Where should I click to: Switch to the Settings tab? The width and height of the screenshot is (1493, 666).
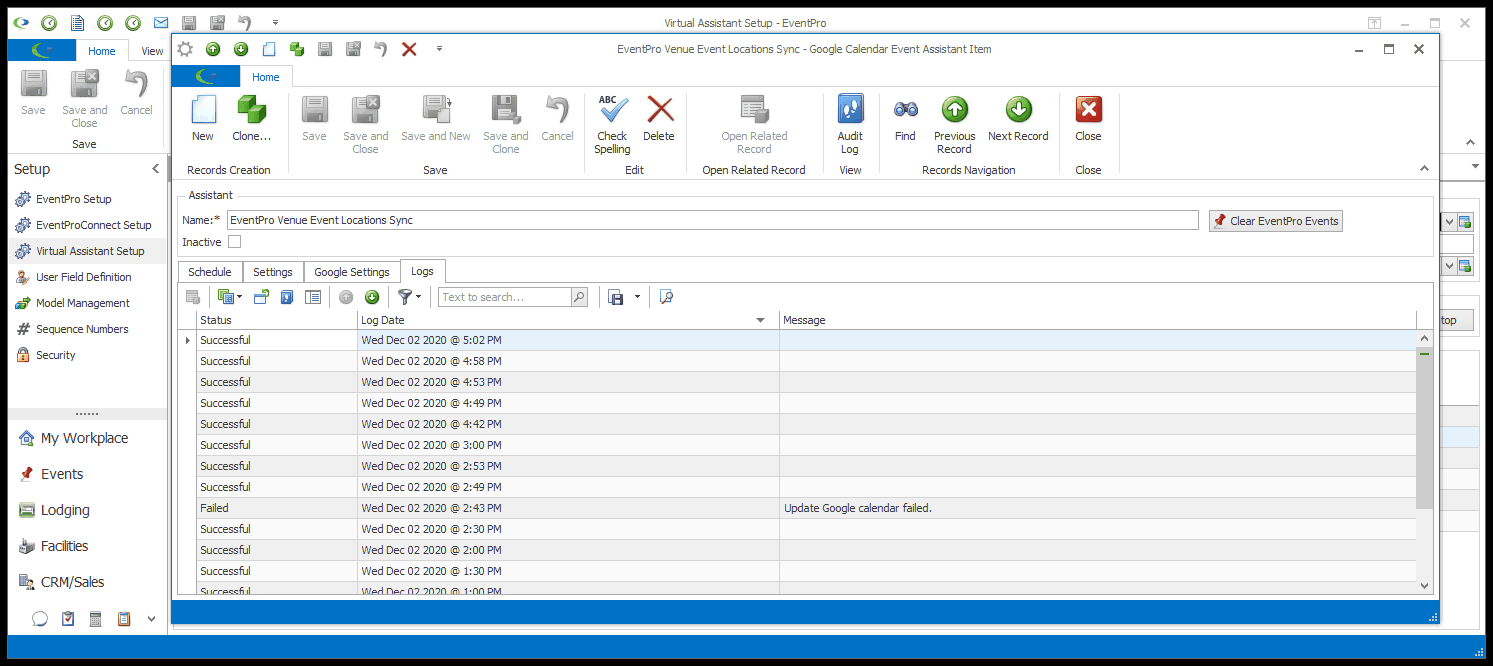point(273,272)
